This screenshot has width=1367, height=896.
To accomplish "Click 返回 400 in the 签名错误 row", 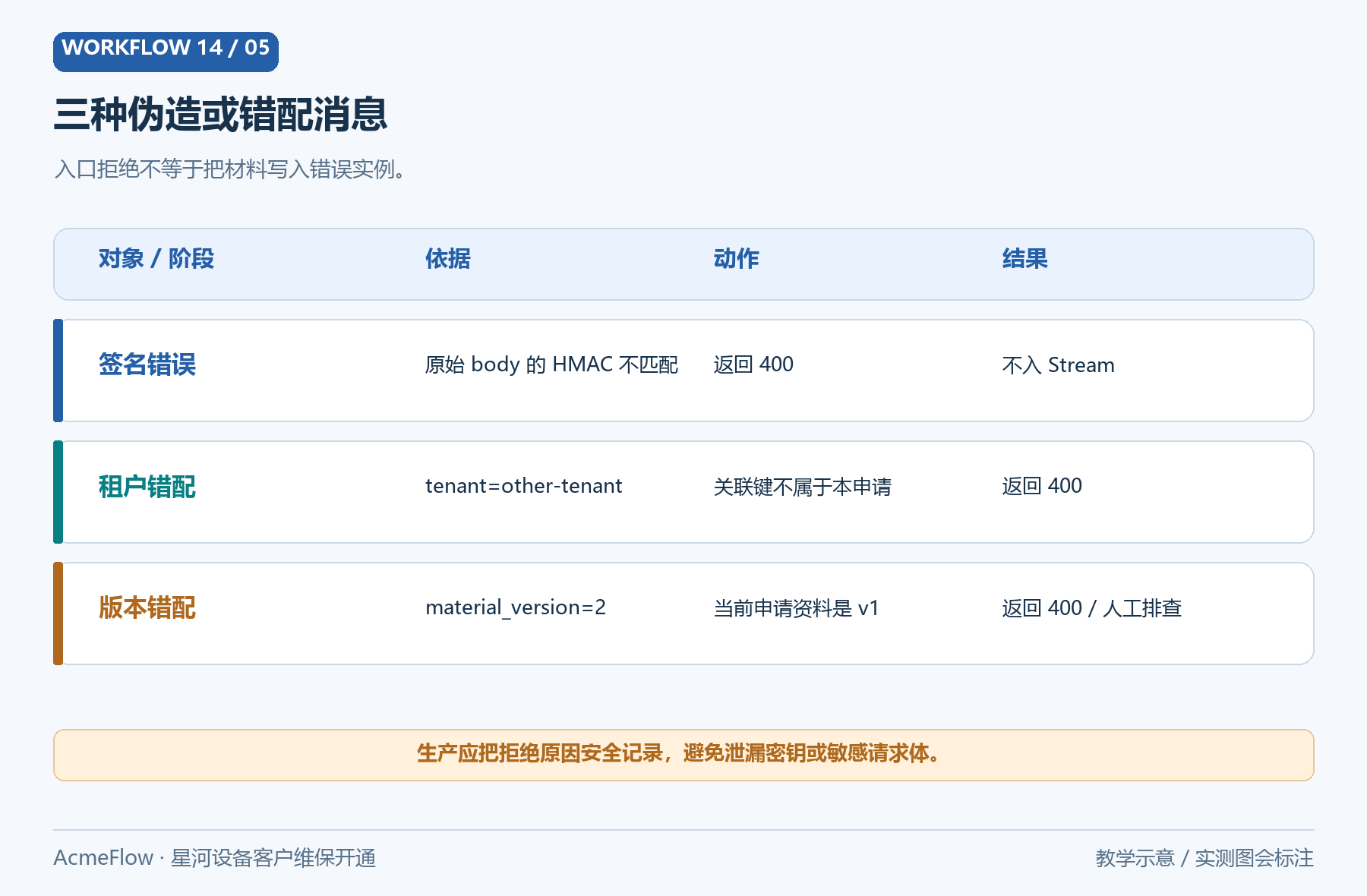I will tap(753, 364).
